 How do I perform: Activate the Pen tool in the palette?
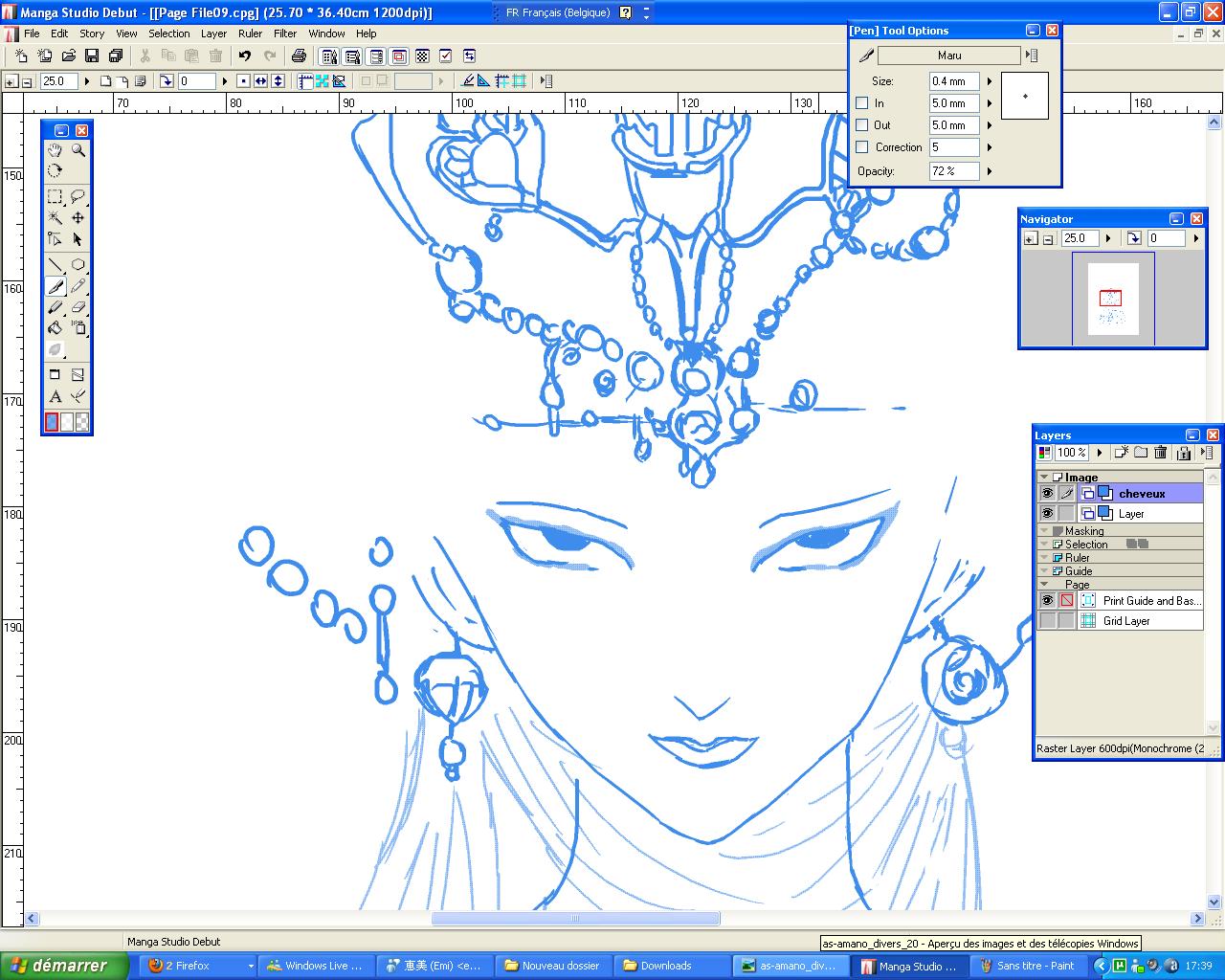click(56, 286)
